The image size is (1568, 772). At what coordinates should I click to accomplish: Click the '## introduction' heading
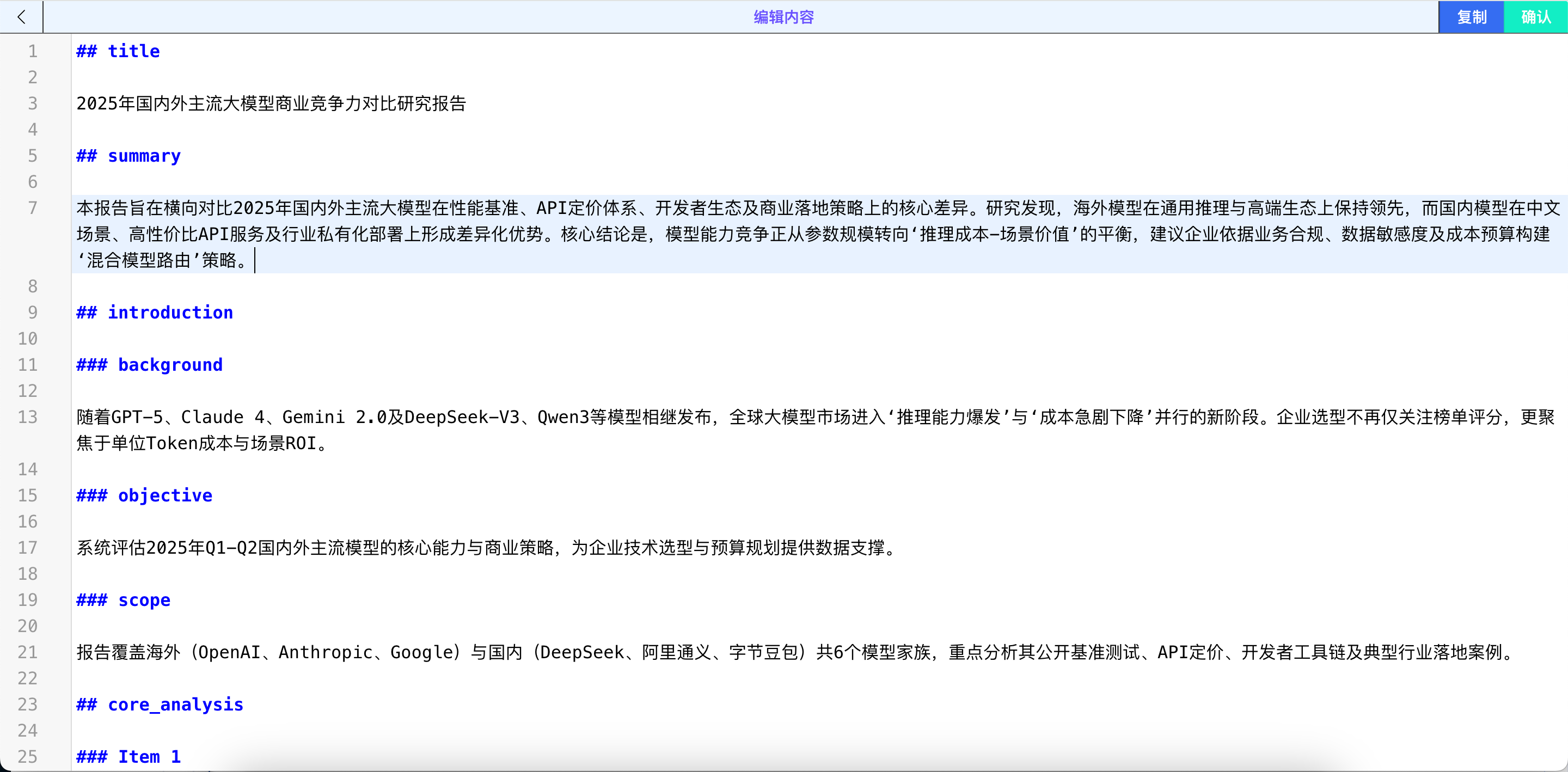coord(155,313)
